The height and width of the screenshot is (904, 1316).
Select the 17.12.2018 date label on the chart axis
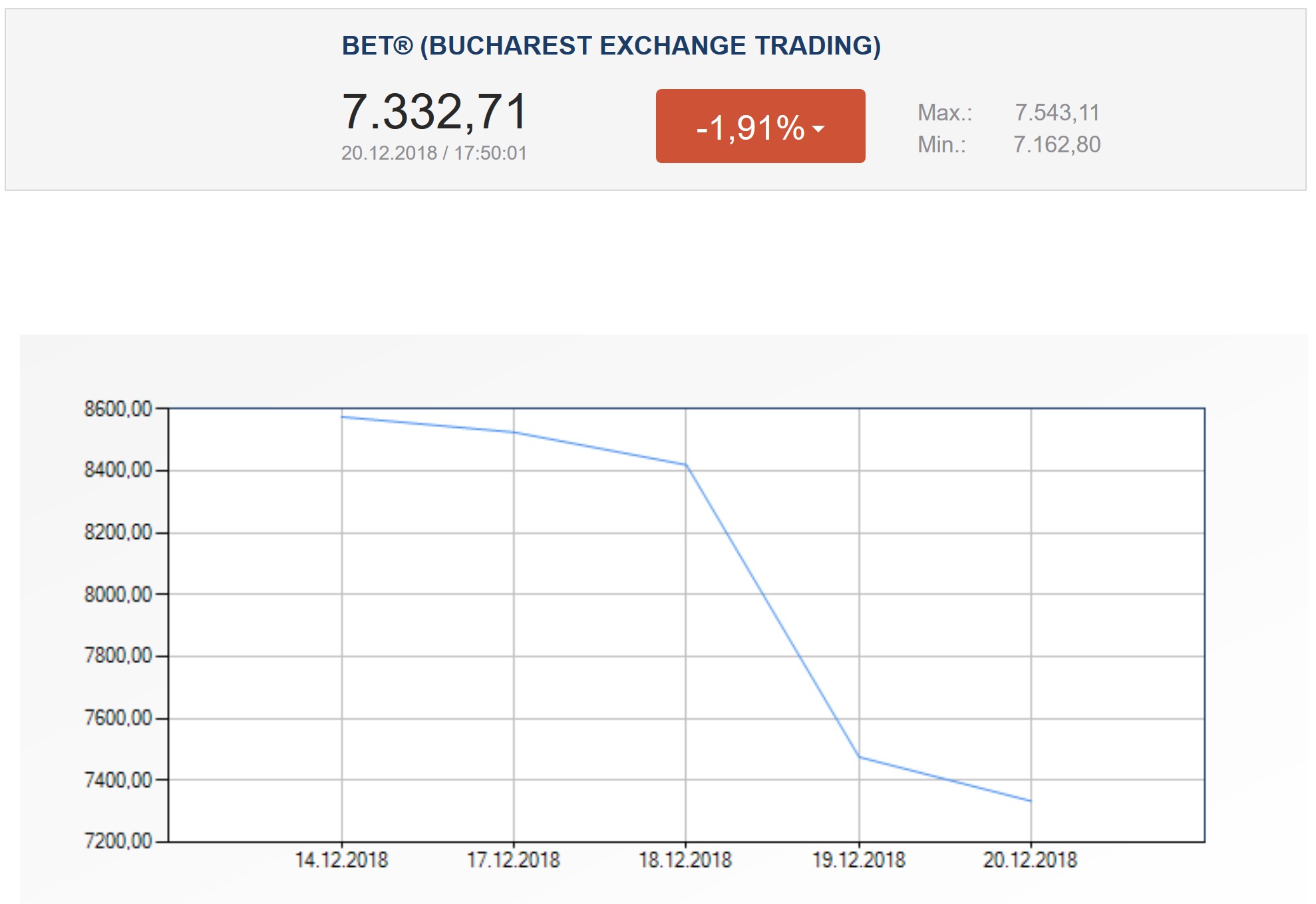(x=514, y=860)
